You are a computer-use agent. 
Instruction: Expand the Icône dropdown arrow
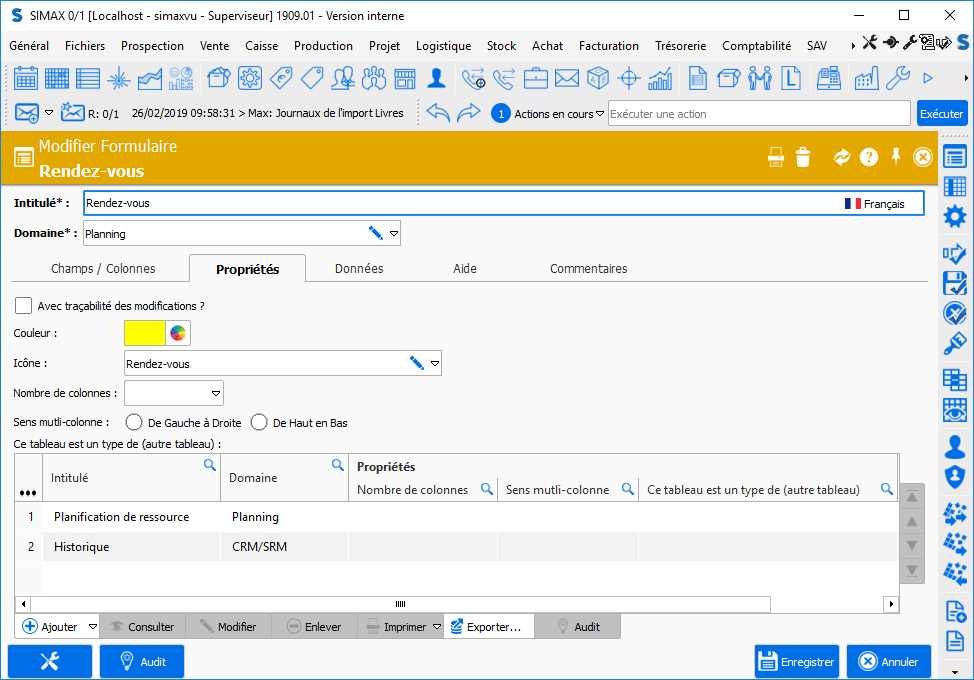(434, 364)
